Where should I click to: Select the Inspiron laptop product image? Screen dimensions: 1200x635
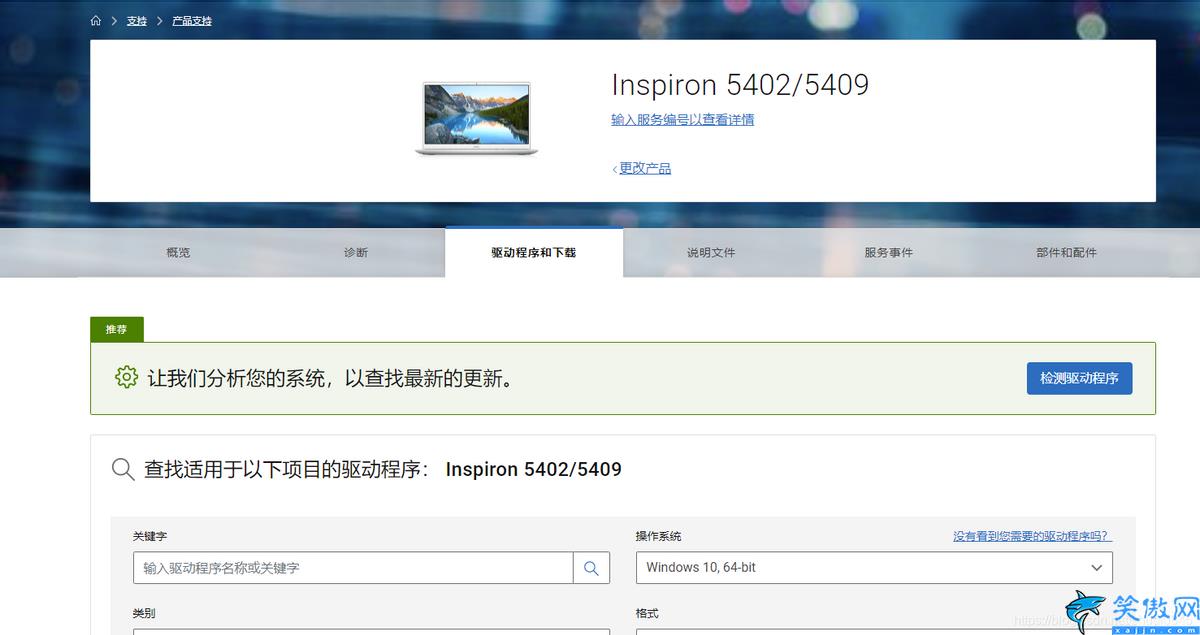476,118
